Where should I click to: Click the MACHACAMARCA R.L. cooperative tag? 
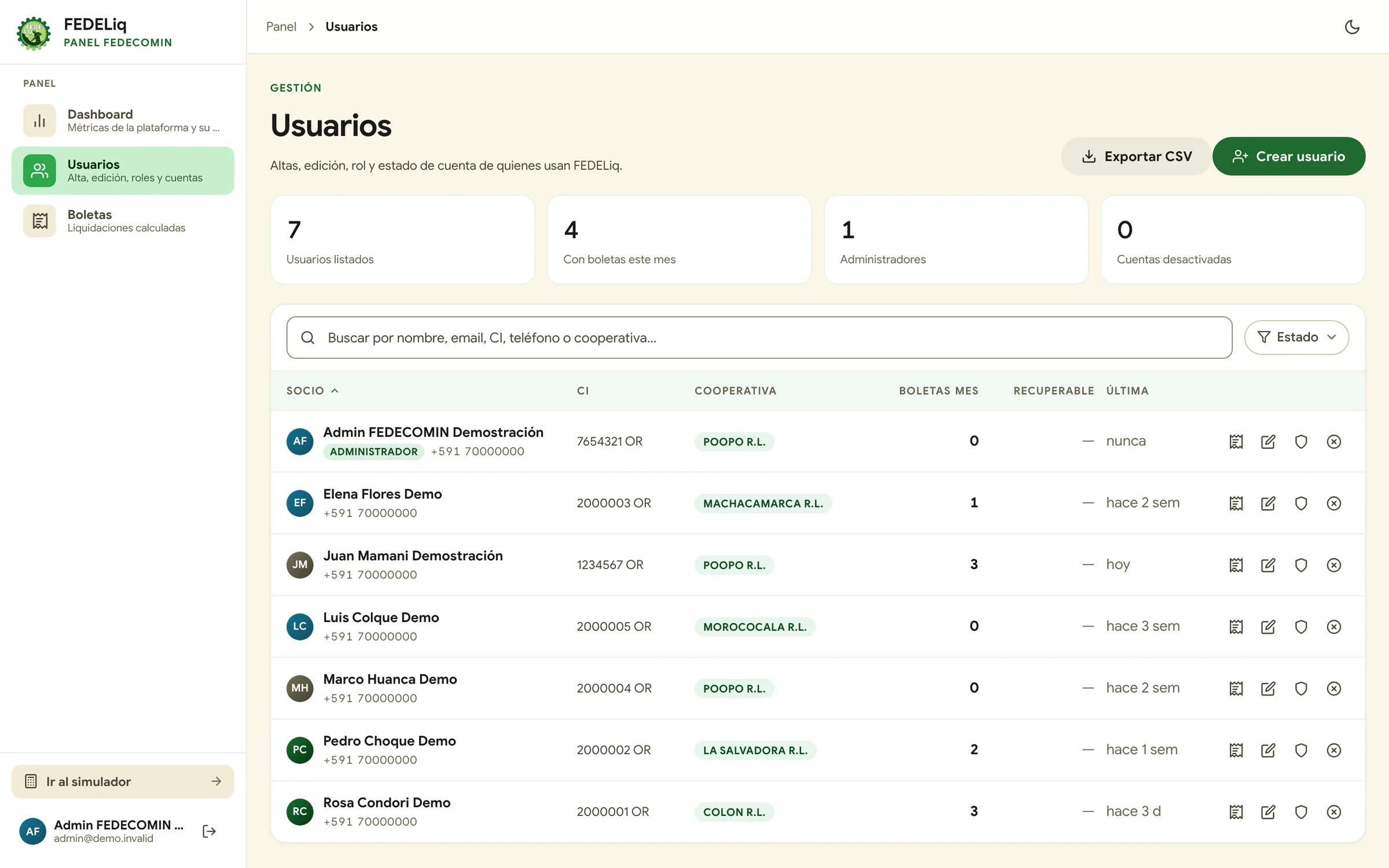(x=763, y=503)
